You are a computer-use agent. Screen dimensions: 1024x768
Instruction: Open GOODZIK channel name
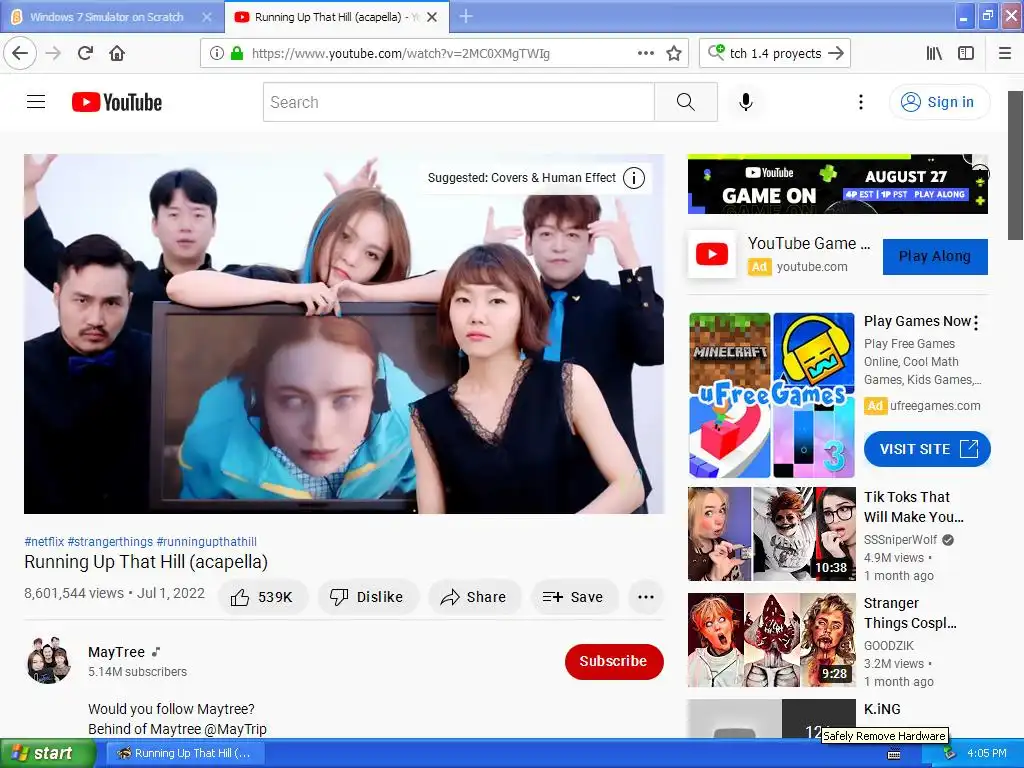889,645
